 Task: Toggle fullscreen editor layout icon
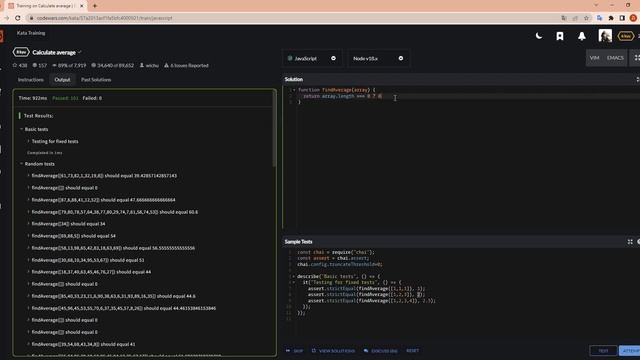636,58
